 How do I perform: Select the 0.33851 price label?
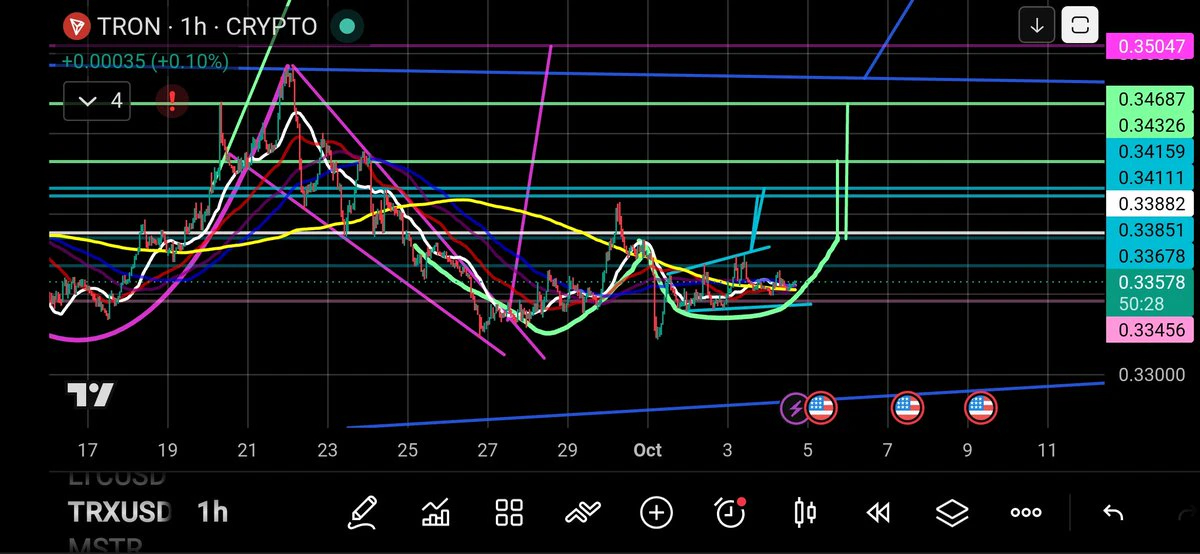tap(1148, 229)
